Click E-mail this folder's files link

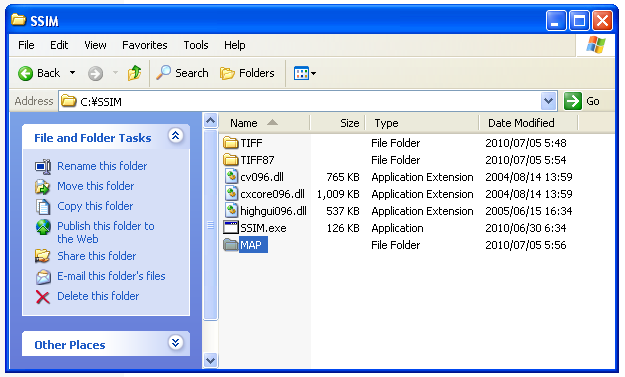[111, 276]
